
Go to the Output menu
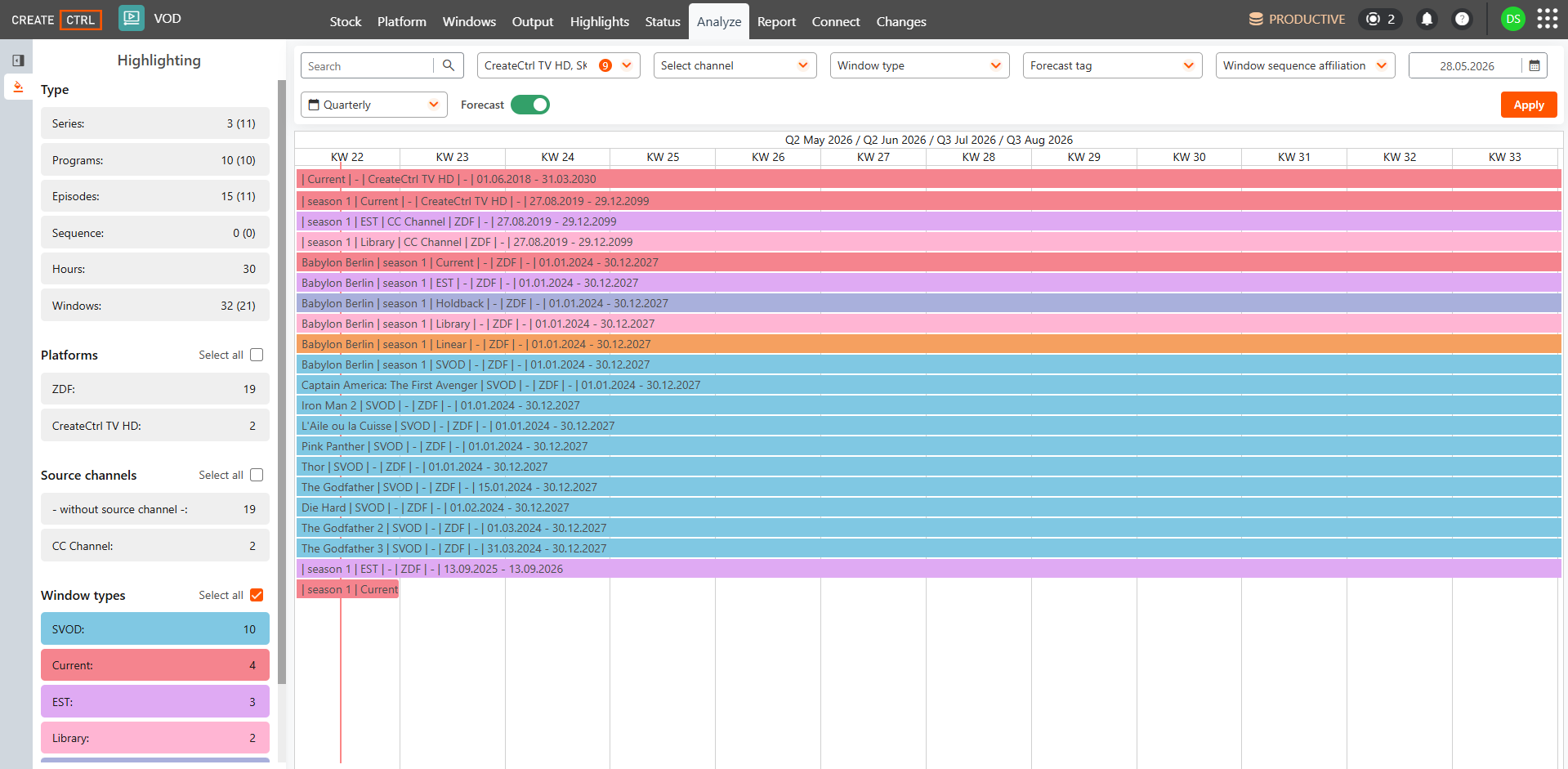(533, 21)
